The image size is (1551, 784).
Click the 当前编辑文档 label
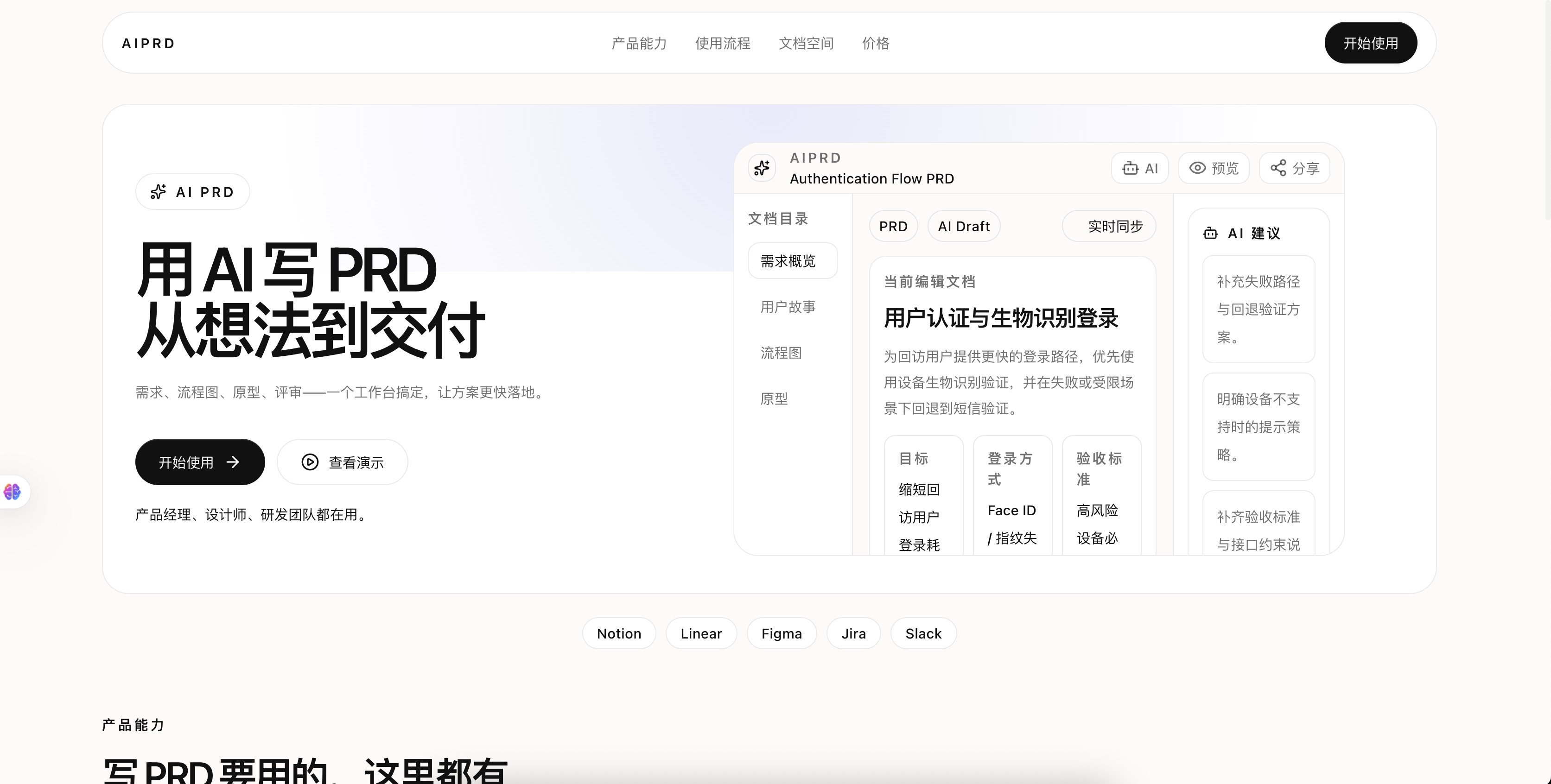point(930,282)
